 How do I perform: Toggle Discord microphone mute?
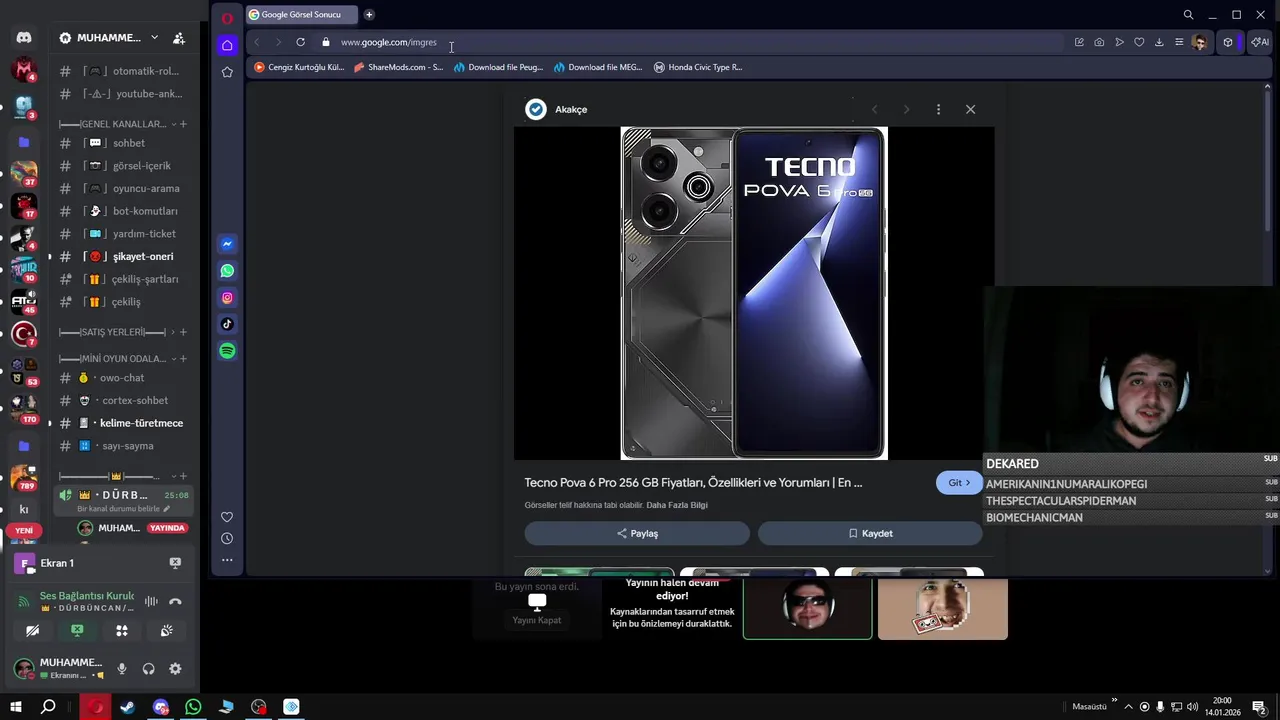(x=122, y=669)
